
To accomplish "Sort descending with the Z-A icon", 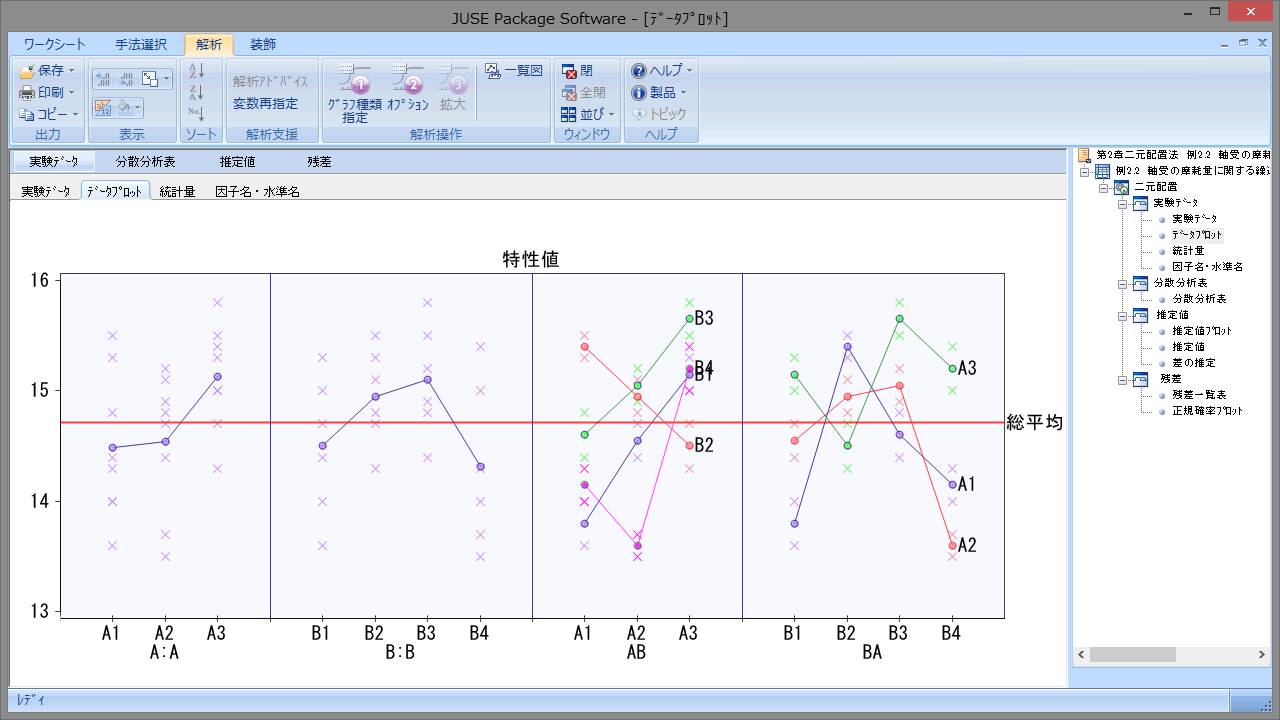I will [197, 93].
